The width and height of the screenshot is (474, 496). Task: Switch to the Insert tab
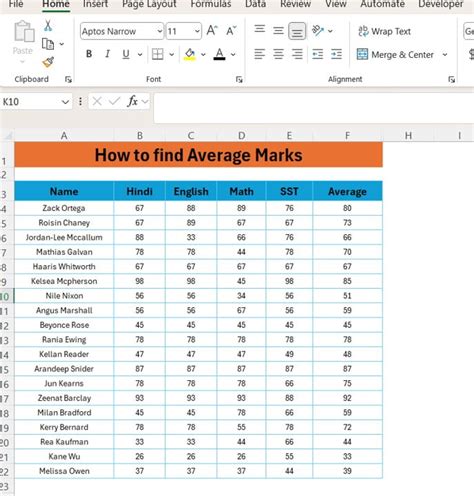click(95, 4)
